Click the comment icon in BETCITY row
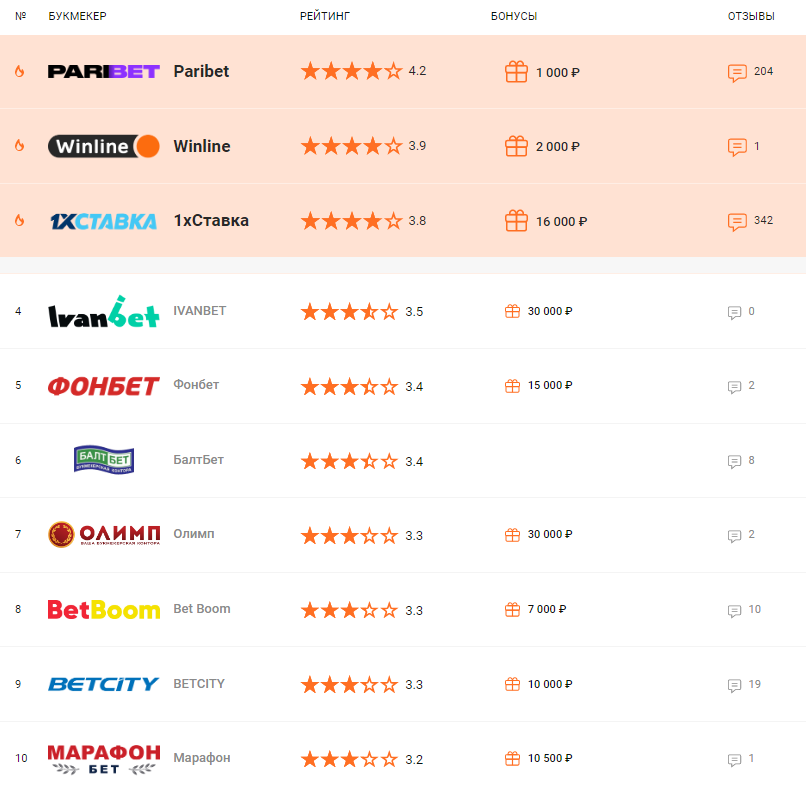 tap(735, 685)
